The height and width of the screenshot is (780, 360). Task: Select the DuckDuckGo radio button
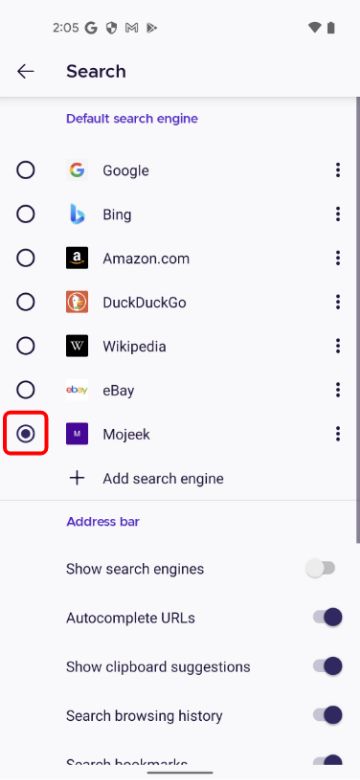25,302
